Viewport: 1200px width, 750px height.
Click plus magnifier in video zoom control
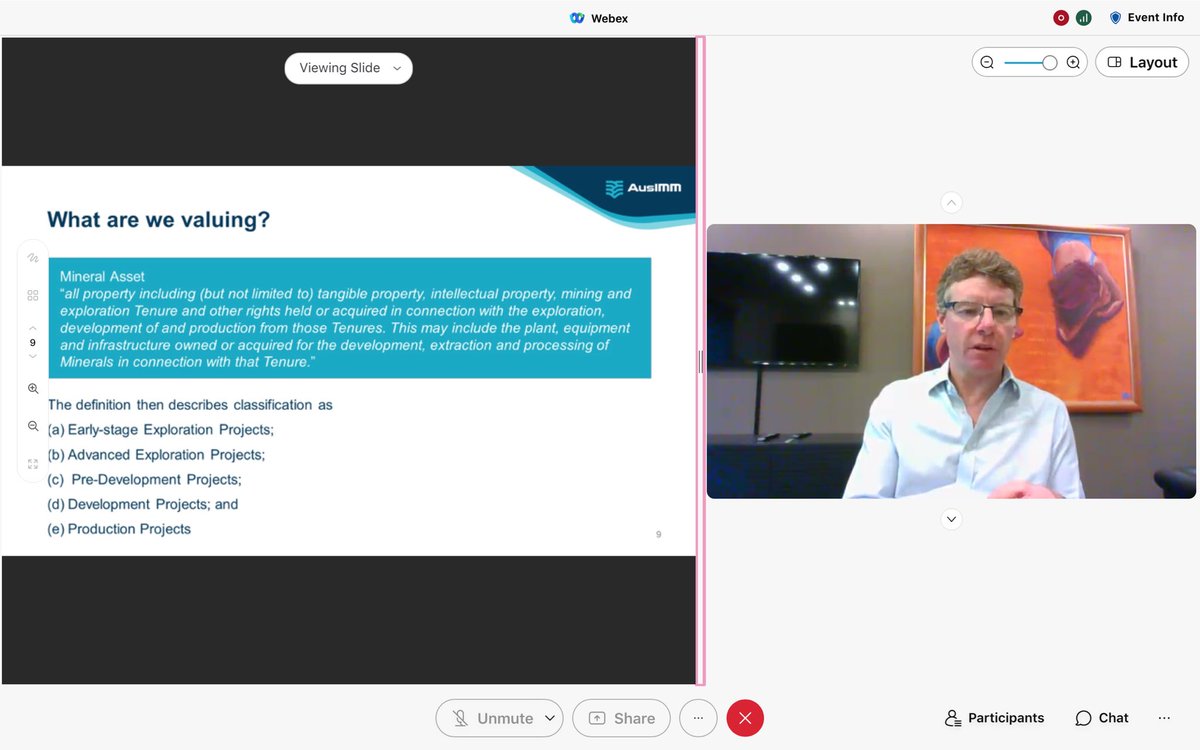coord(1073,62)
